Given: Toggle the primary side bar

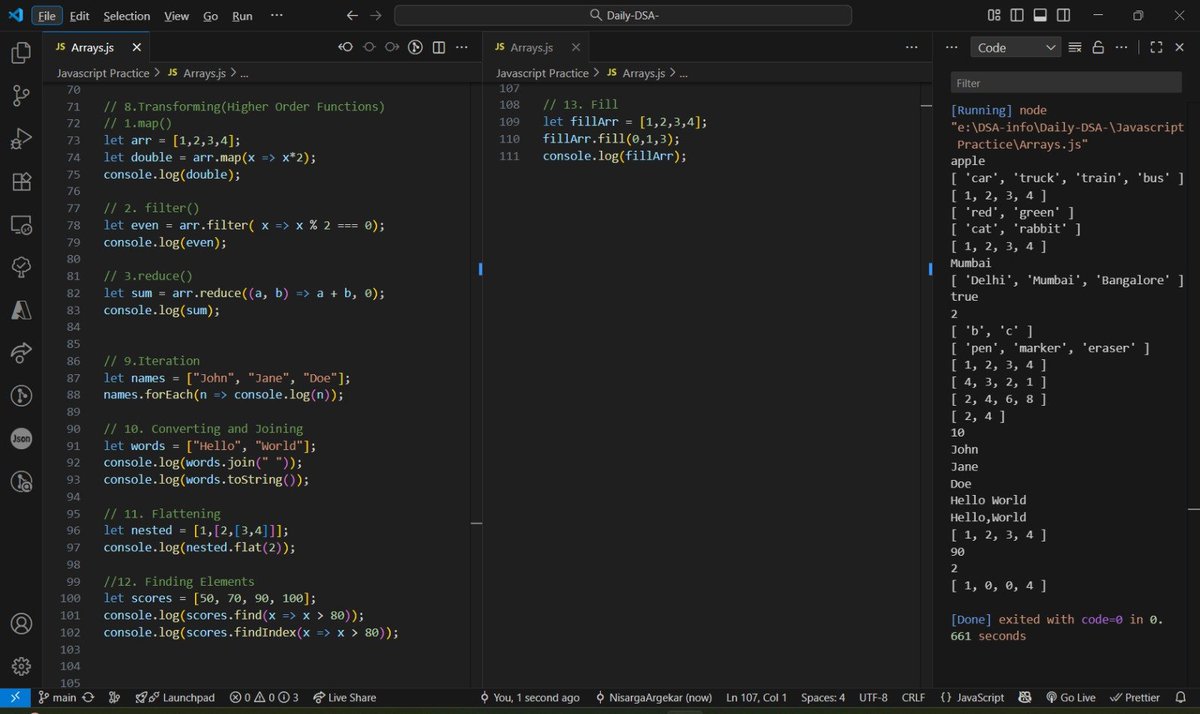Looking at the screenshot, I should [x=1017, y=15].
